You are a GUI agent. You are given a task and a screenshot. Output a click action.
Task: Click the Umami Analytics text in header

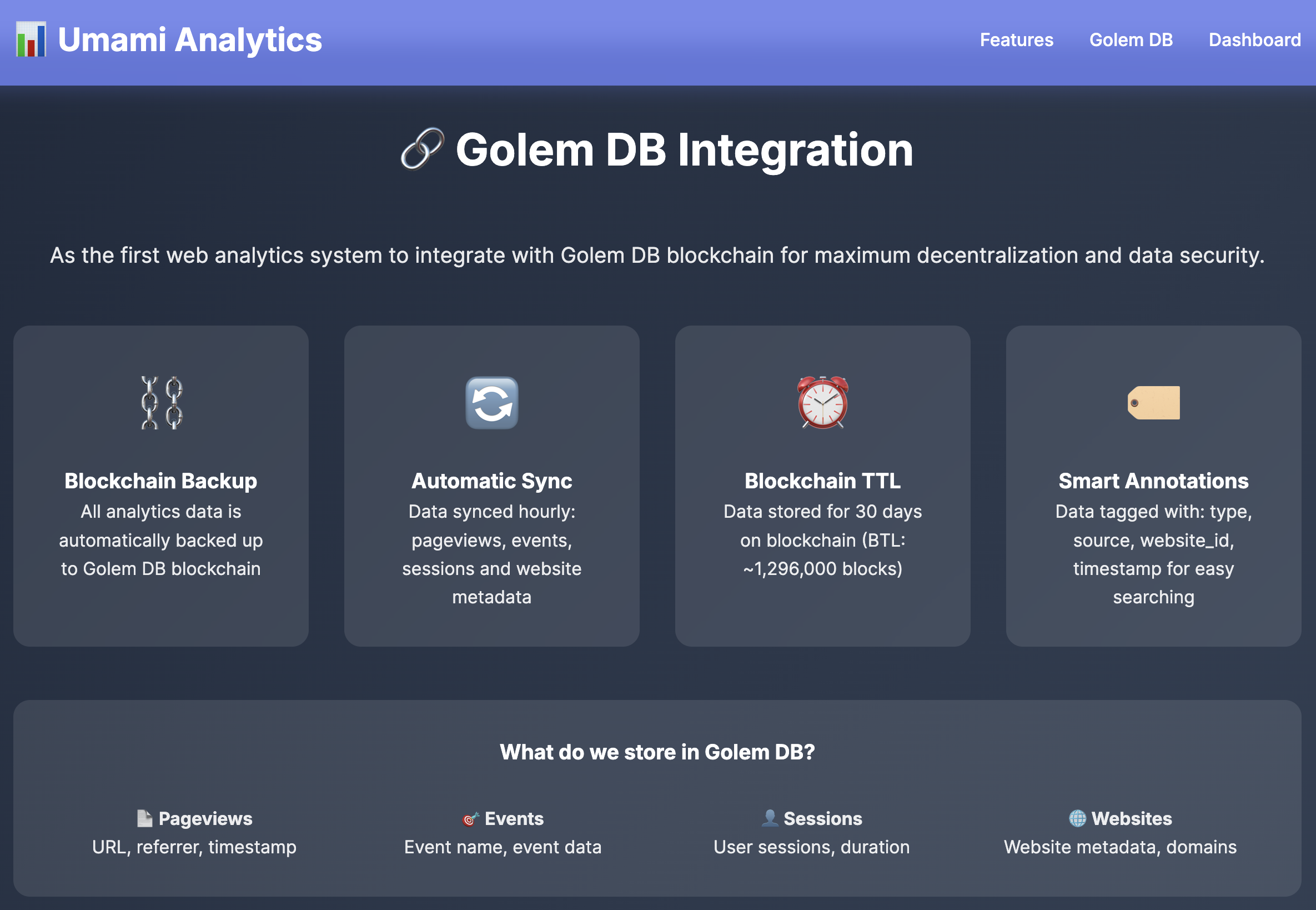click(190, 39)
